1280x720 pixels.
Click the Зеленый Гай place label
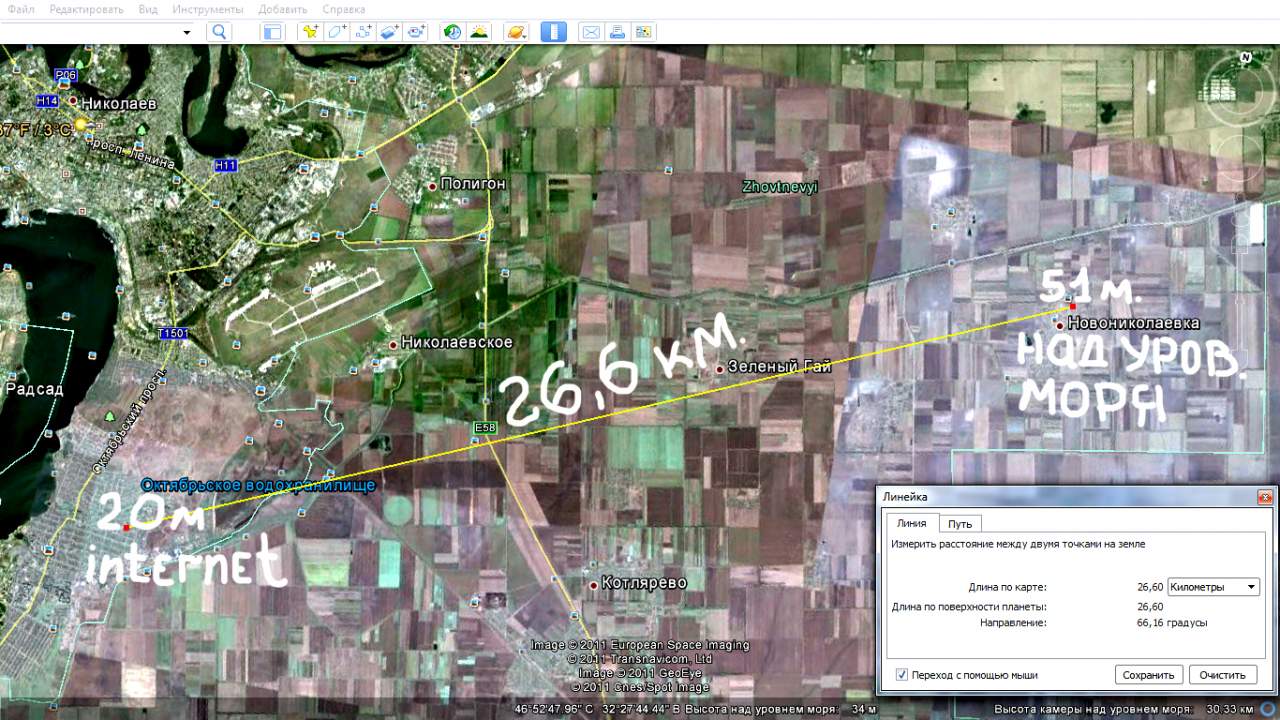780,367
